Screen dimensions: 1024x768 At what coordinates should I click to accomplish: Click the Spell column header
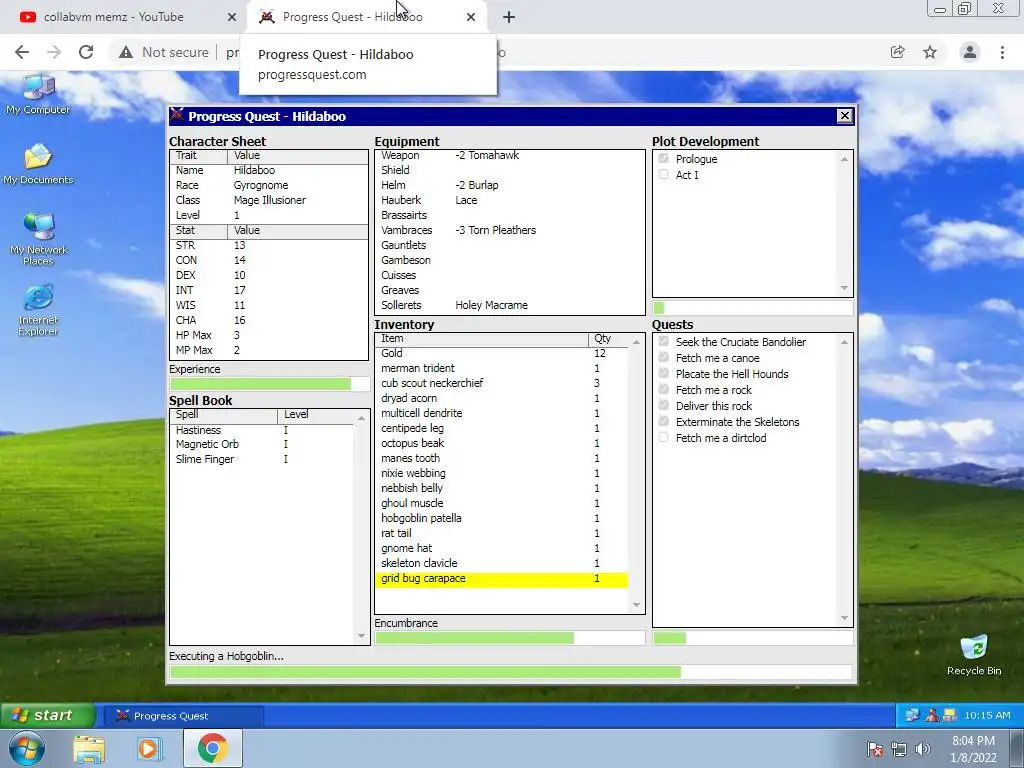(x=224, y=415)
